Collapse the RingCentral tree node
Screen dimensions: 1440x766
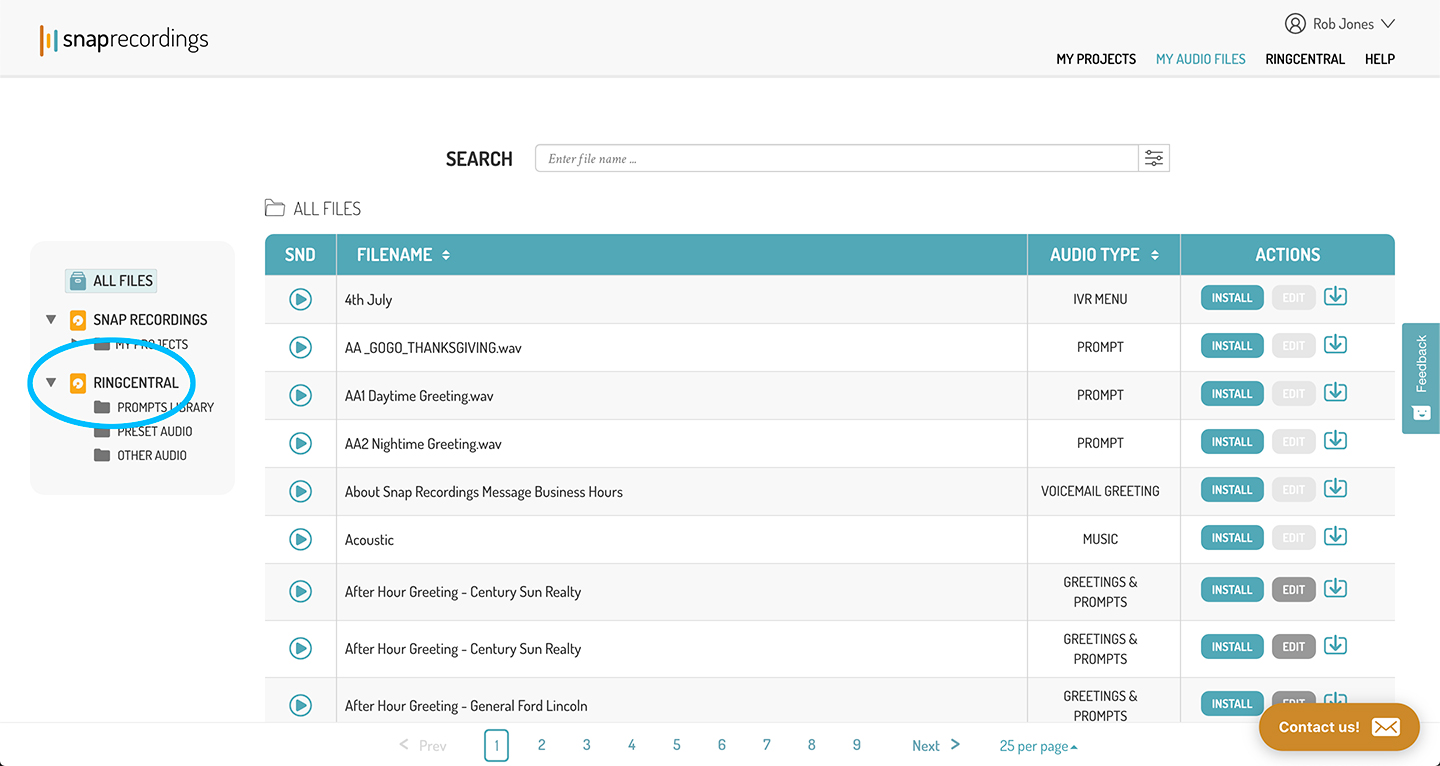pyautogui.click(x=51, y=383)
